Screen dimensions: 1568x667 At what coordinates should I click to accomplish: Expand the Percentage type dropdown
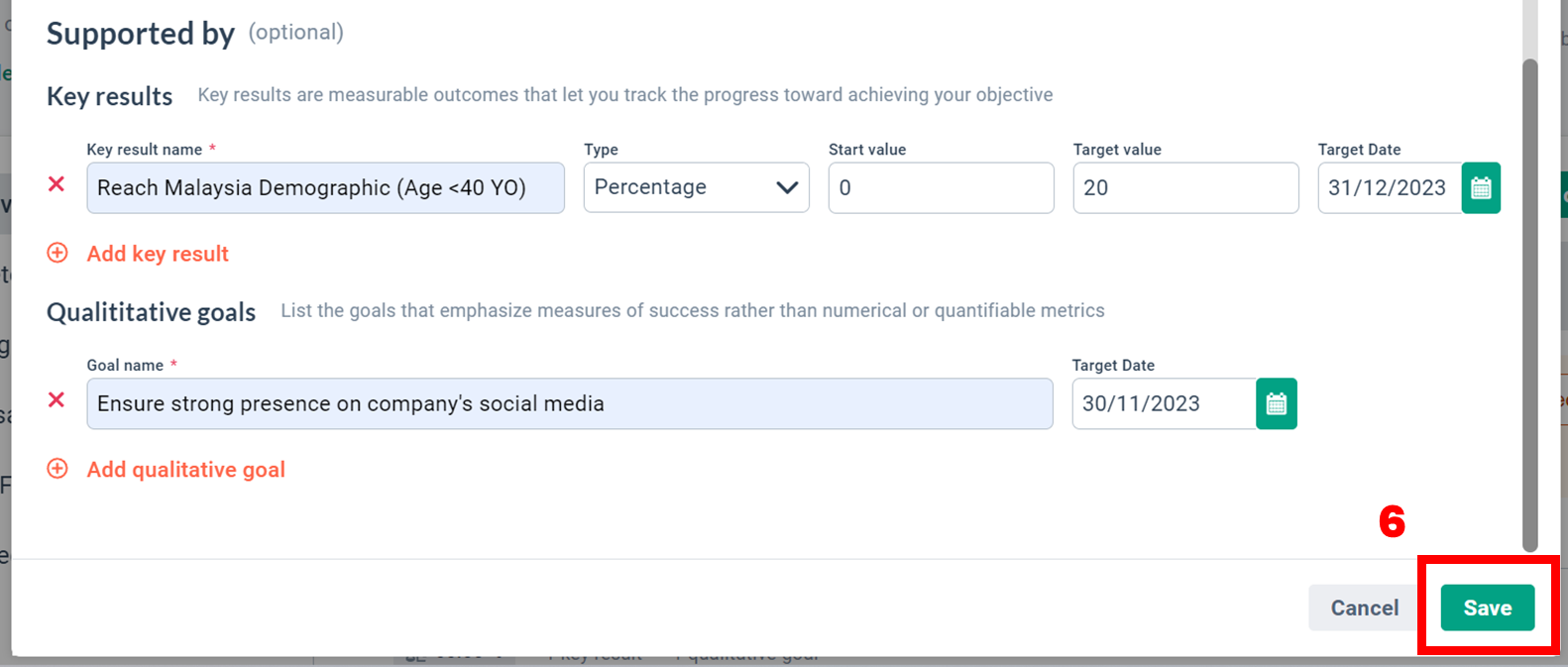point(696,187)
